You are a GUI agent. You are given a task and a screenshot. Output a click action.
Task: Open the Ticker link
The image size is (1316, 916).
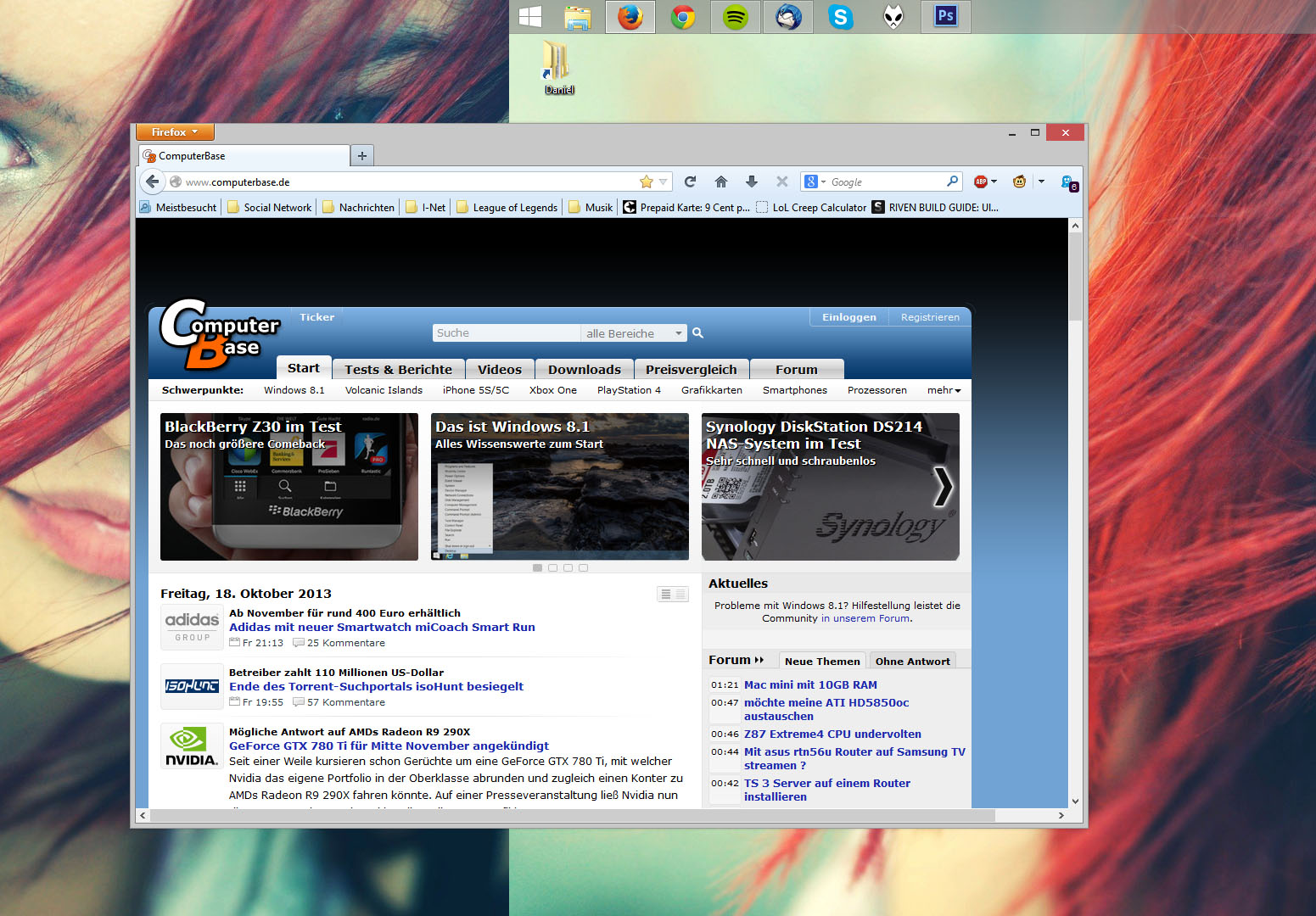coord(316,317)
